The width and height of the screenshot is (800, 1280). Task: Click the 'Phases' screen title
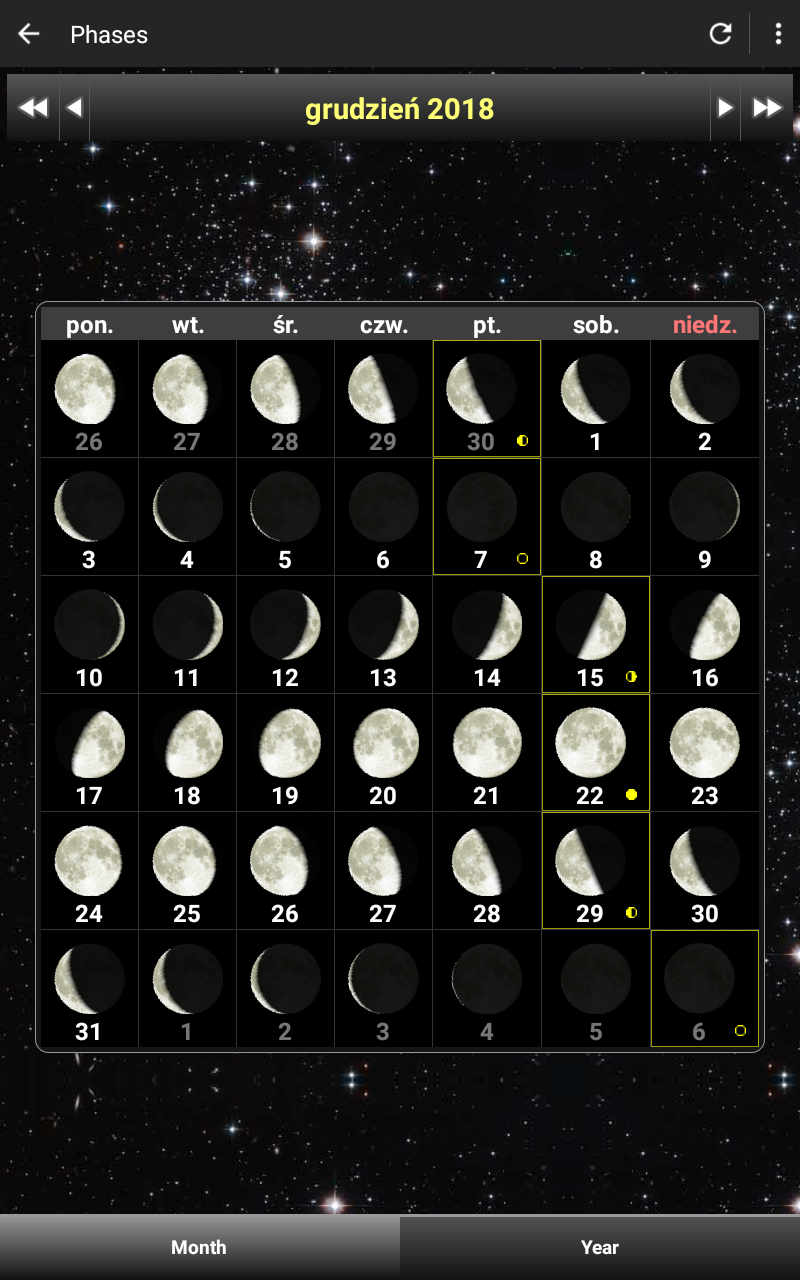(109, 34)
